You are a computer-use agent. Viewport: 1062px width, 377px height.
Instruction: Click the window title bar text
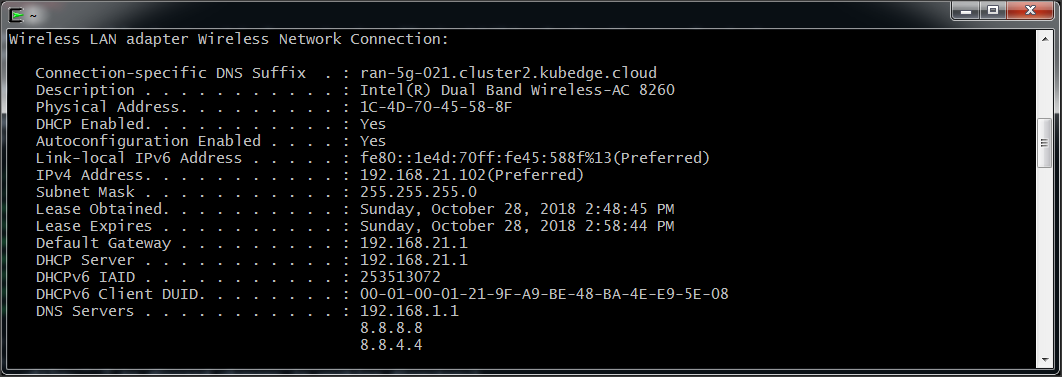(34, 14)
